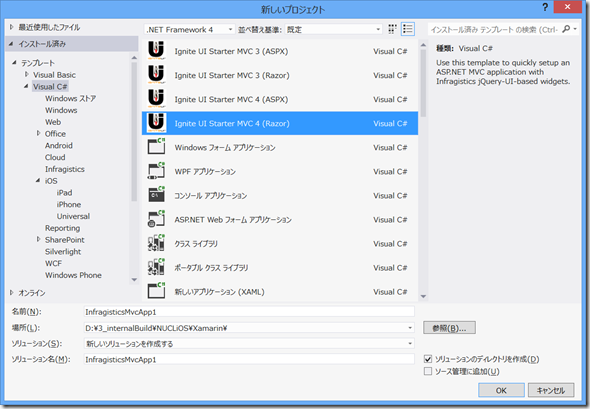590x409 pixels.
Task: Select the Reporting category
Action: tap(62, 228)
